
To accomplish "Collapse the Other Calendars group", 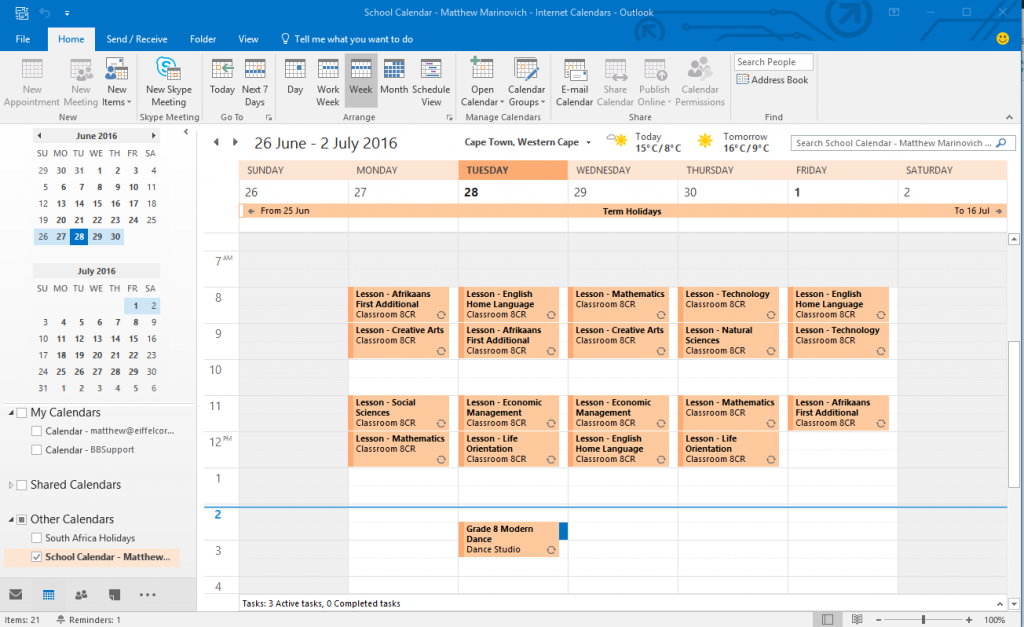I will pyautogui.click(x=11, y=519).
